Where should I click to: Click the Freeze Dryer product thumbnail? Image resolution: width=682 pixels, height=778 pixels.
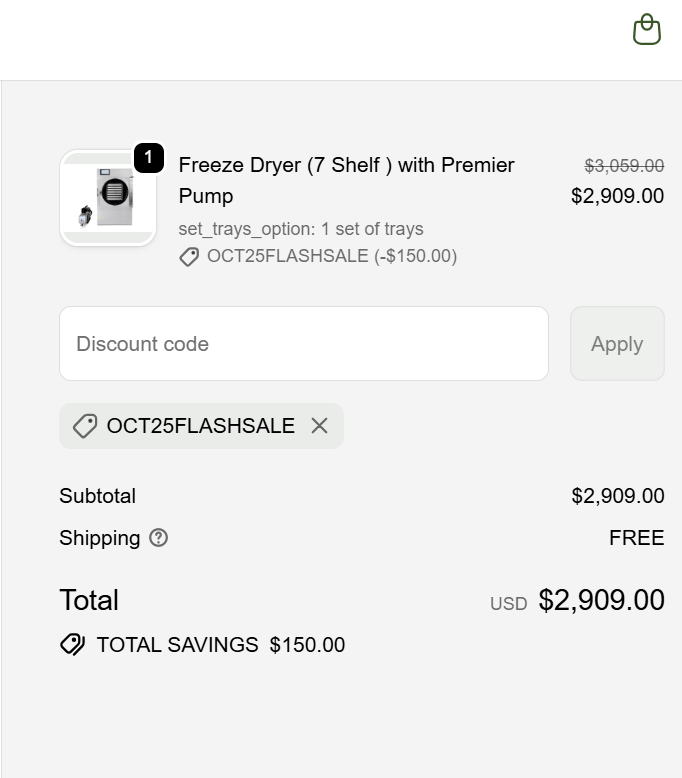coord(107,198)
